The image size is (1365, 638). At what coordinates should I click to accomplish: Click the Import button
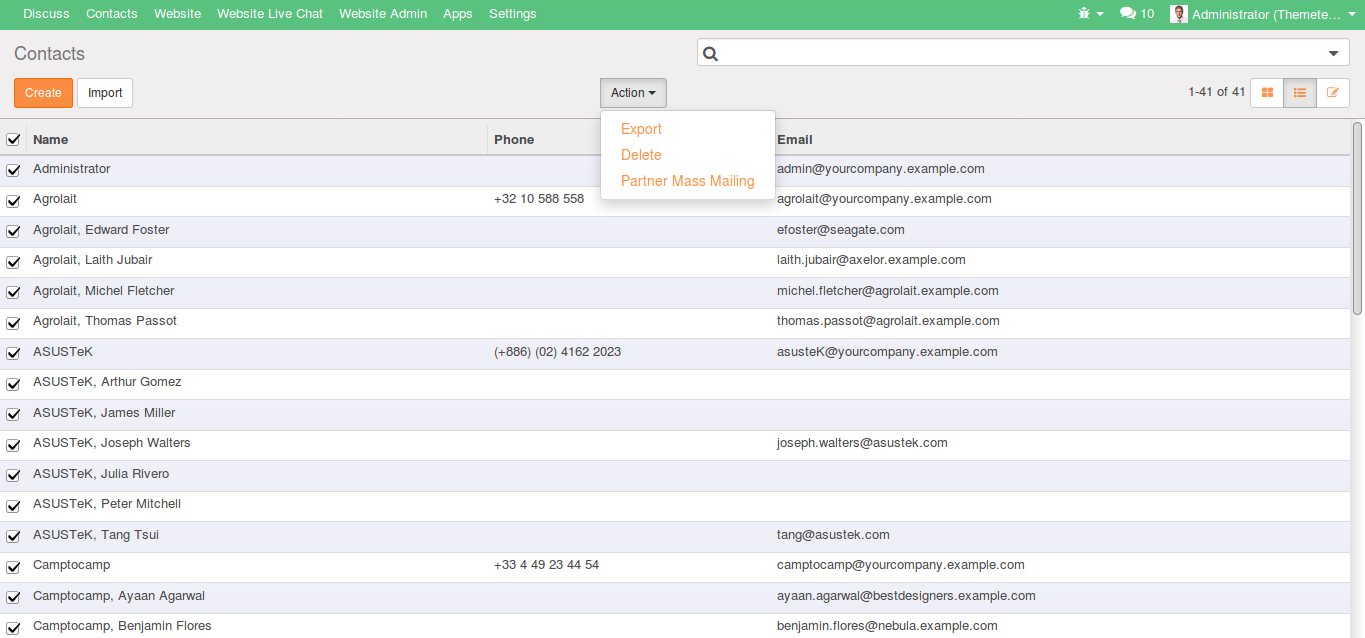coord(105,93)
